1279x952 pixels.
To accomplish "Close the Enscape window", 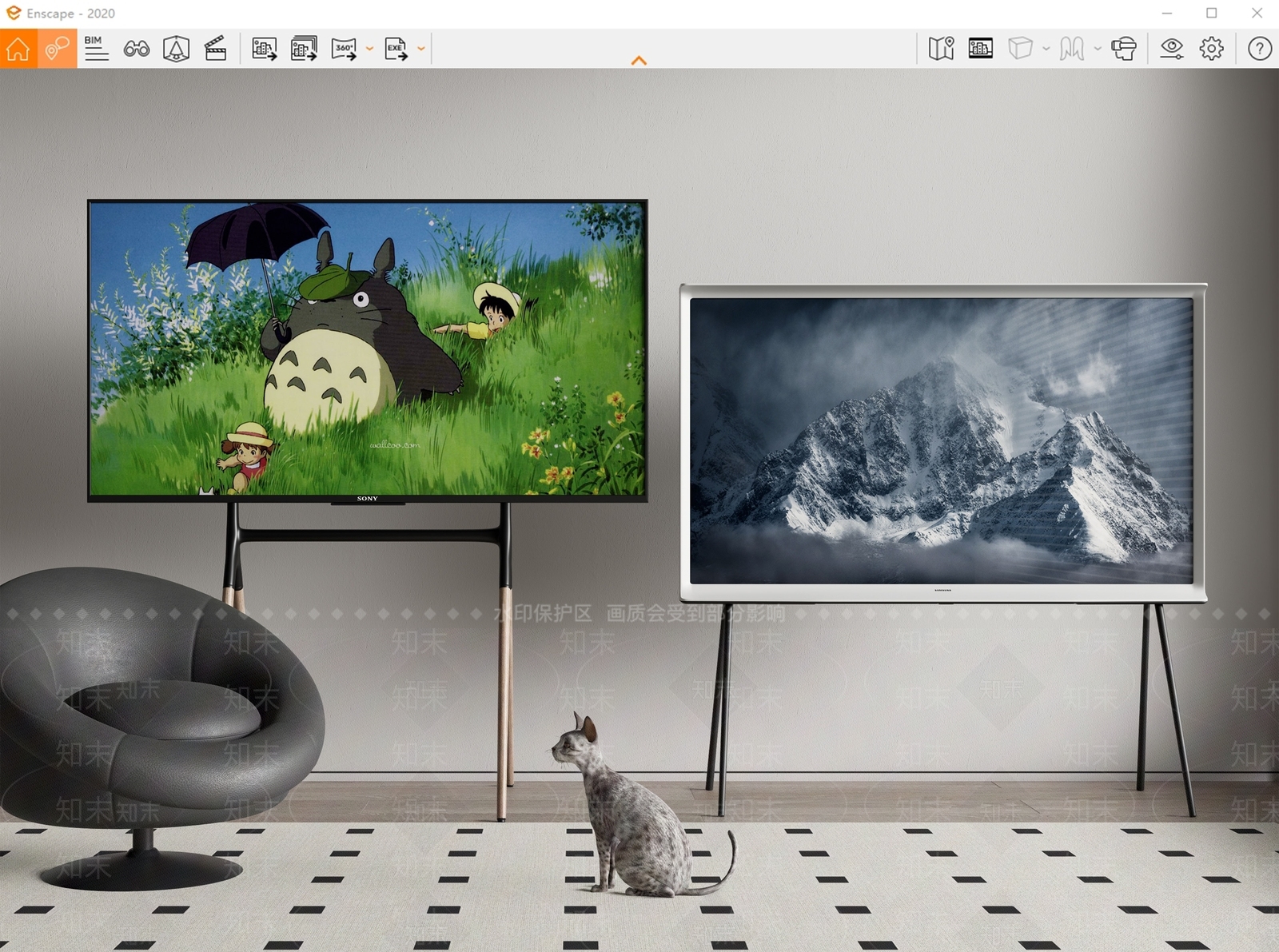I will (1257, 14).
